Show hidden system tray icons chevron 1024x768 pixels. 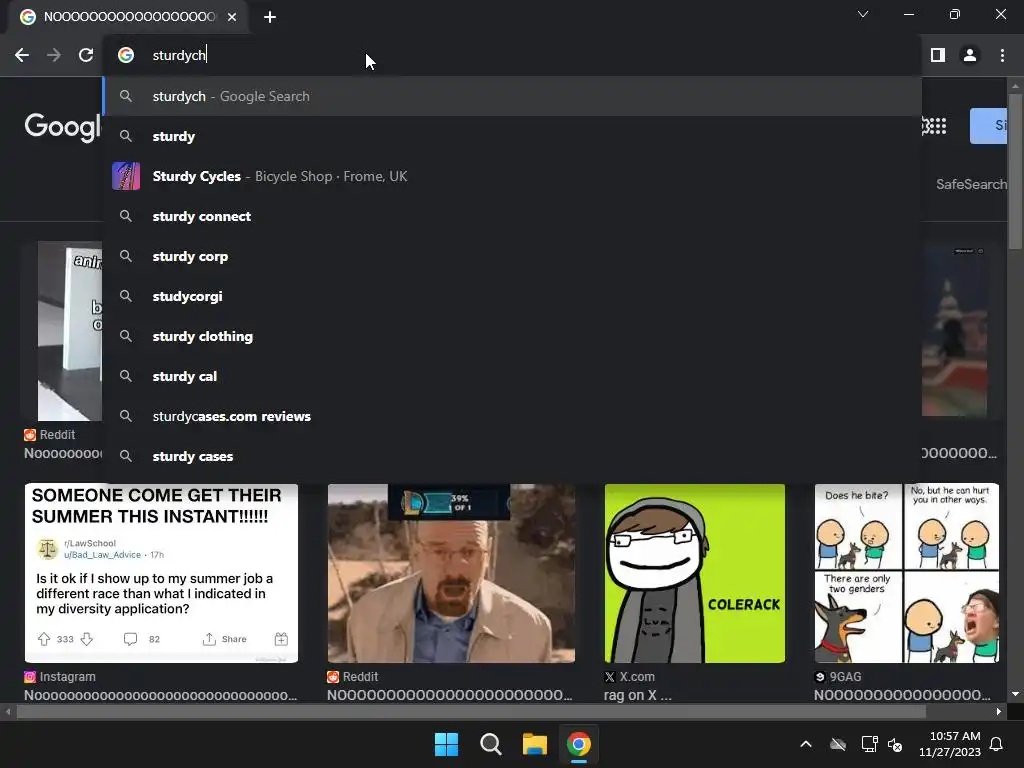tap(806, 744)
